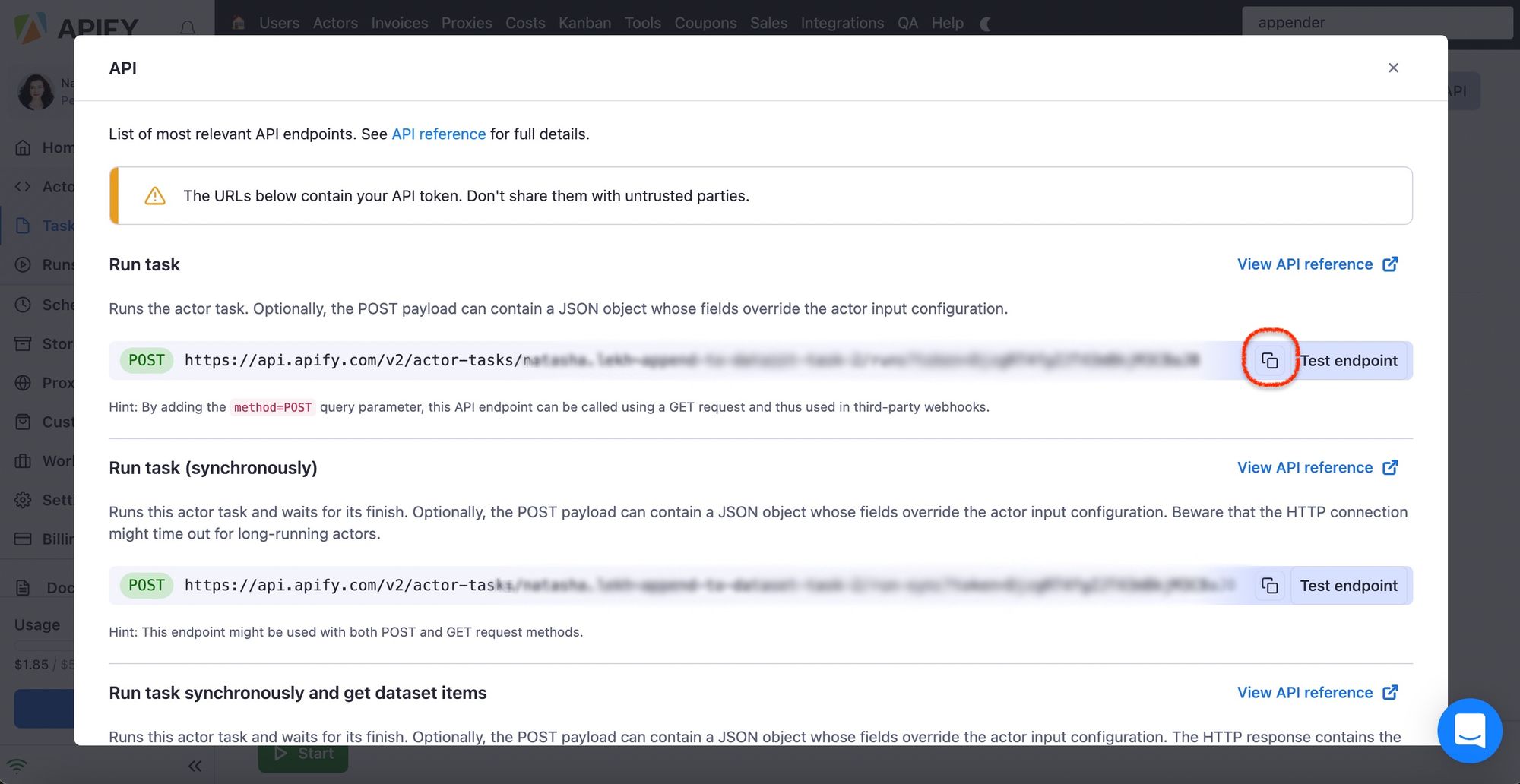
Task: Open View API reference for dataset items section
Action: (x=1317, y=693)
